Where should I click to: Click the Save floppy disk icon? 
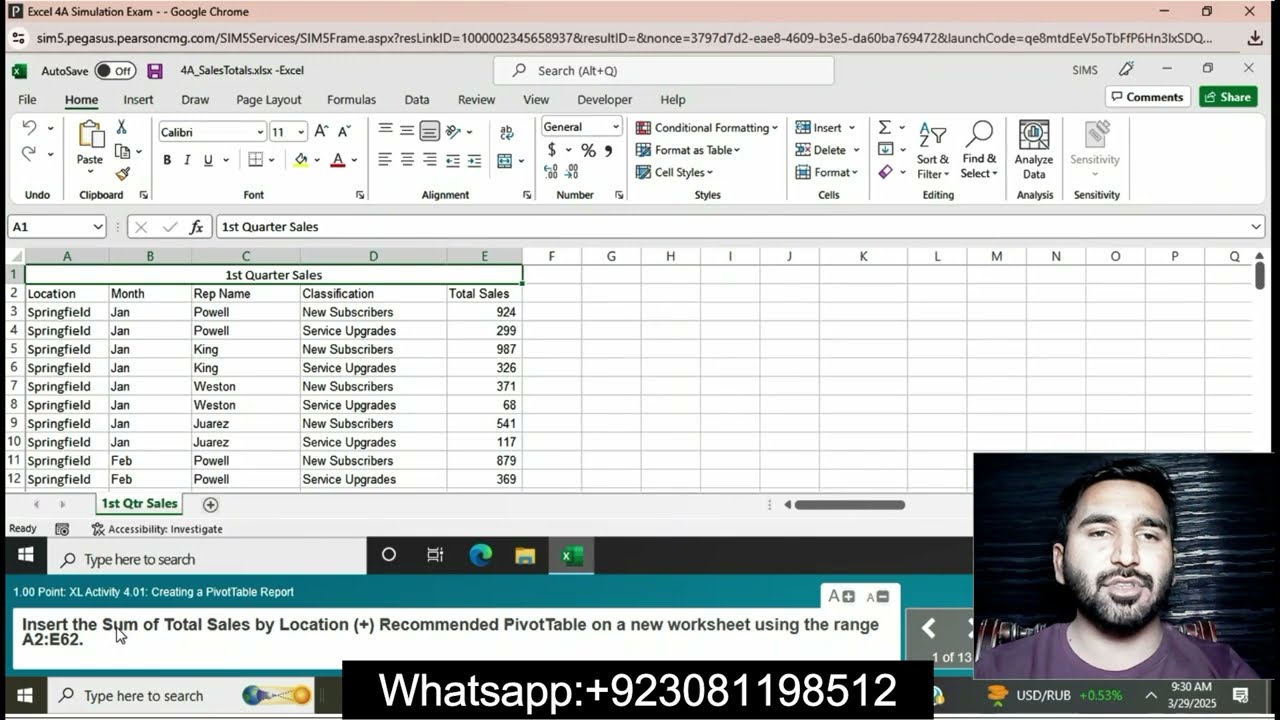click(x=155, y=71)
